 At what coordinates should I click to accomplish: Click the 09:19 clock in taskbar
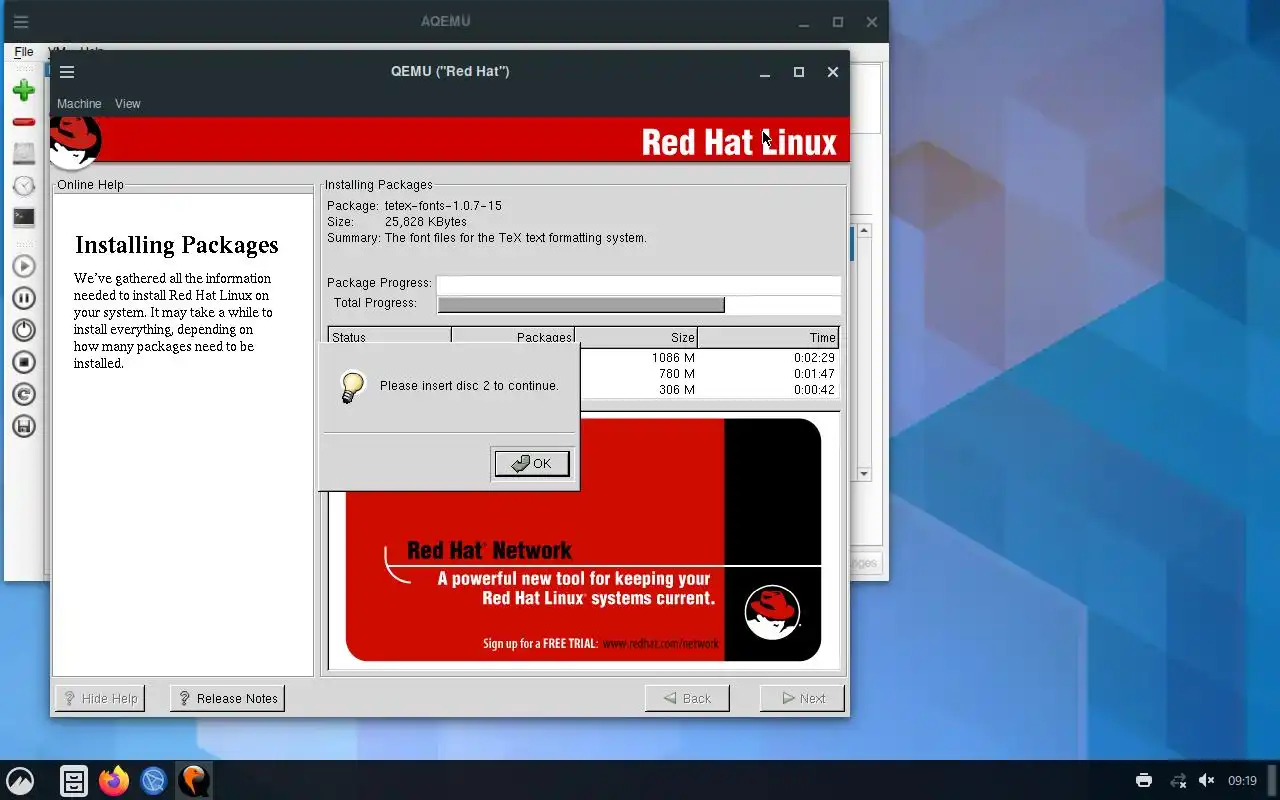1242,781
